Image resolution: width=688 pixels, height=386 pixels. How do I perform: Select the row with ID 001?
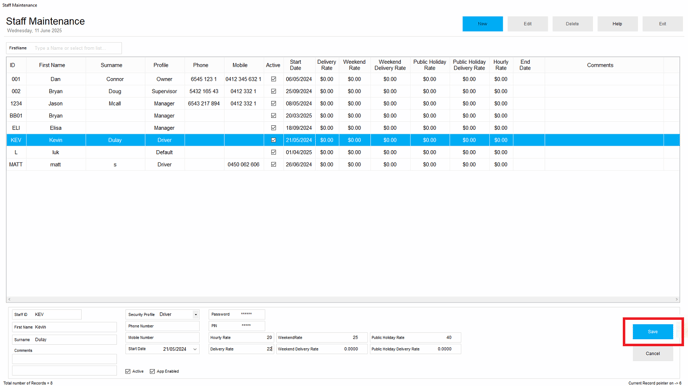pos(343,79)
